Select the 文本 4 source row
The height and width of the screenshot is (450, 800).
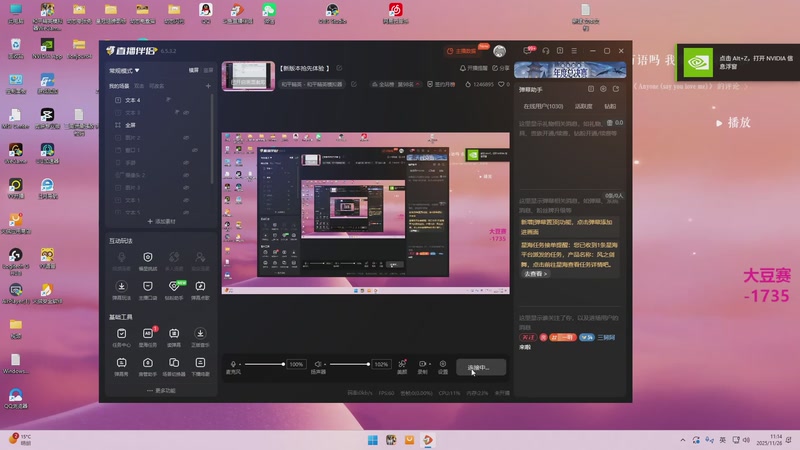point(161,100)
